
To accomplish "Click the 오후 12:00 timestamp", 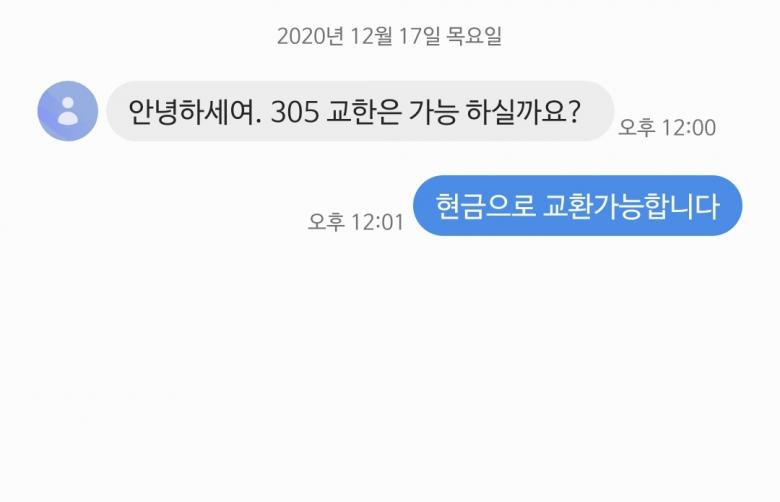I will (x=667, y=128).
